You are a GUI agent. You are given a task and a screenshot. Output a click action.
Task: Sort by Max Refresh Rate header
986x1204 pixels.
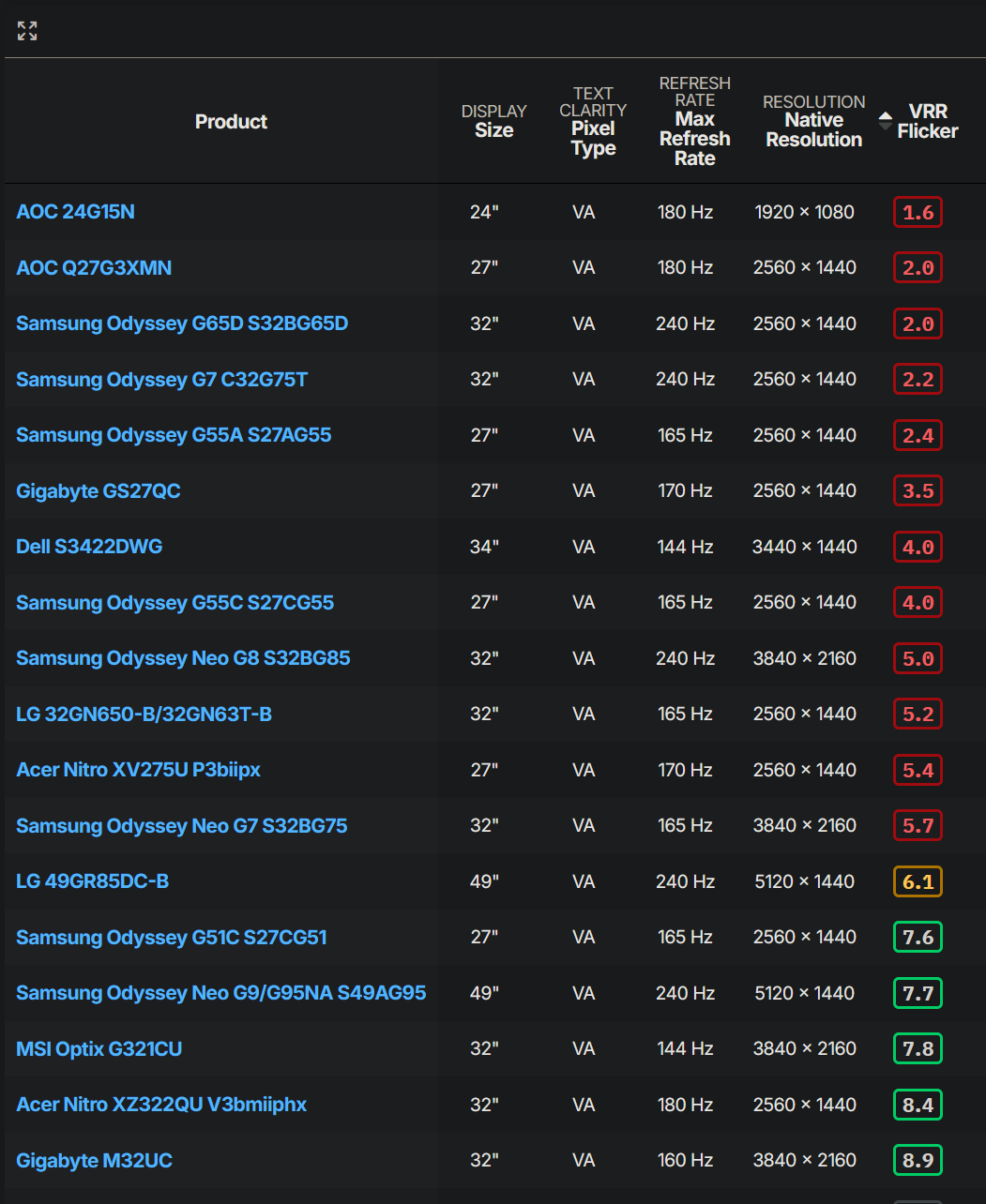tap(694, 121)
